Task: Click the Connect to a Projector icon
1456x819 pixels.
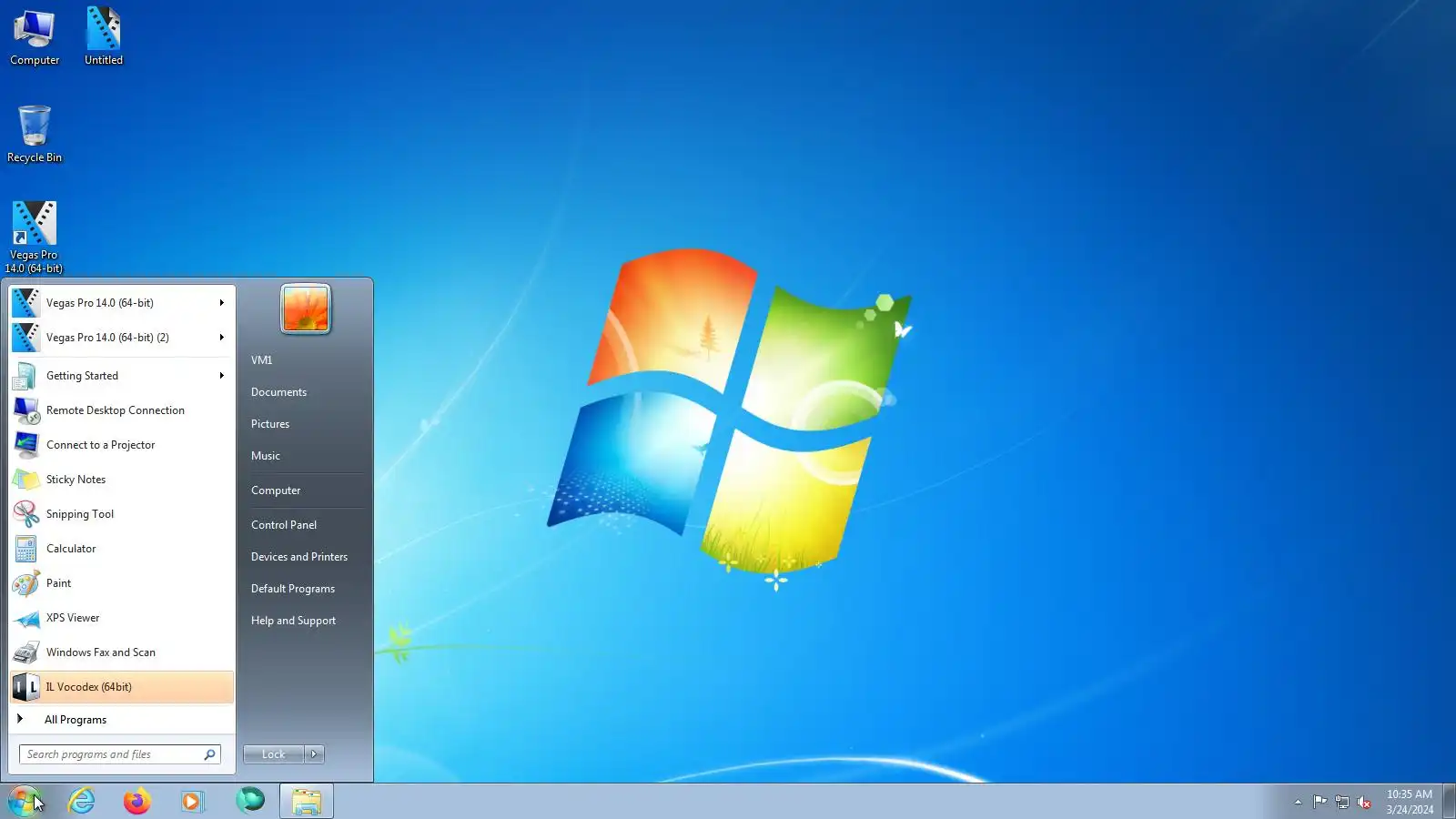Action: click(x=25, y=445)
